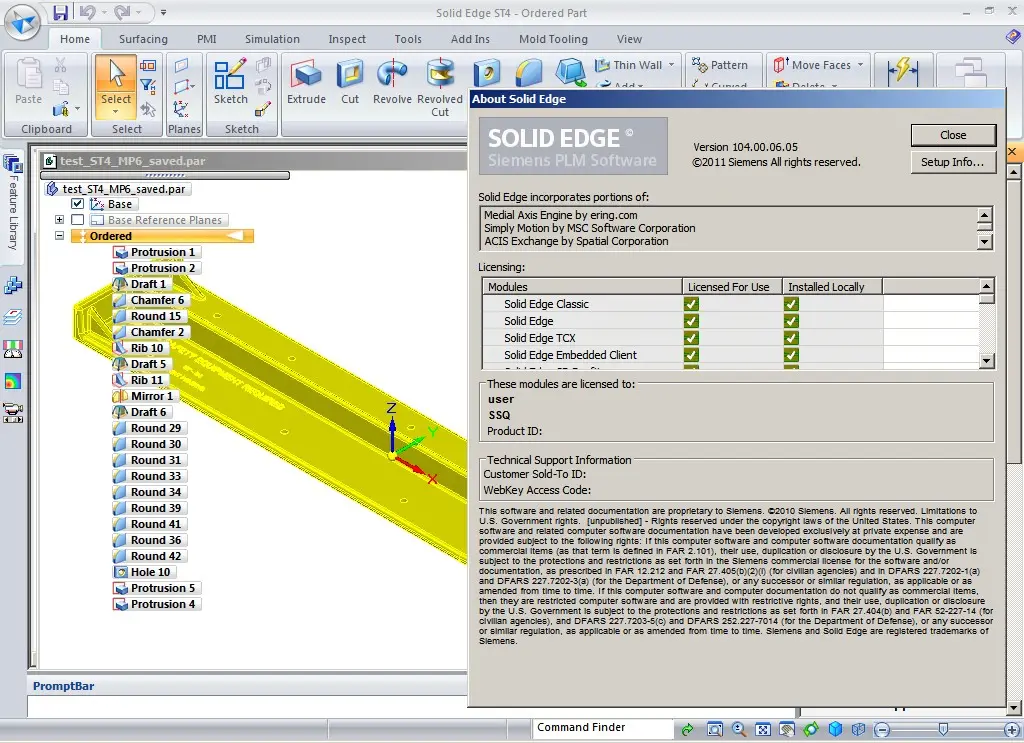Screen dimensions: 1024x743
Task: Click the Rotate view icon in status bar
Action: click(x=811, y=729)
